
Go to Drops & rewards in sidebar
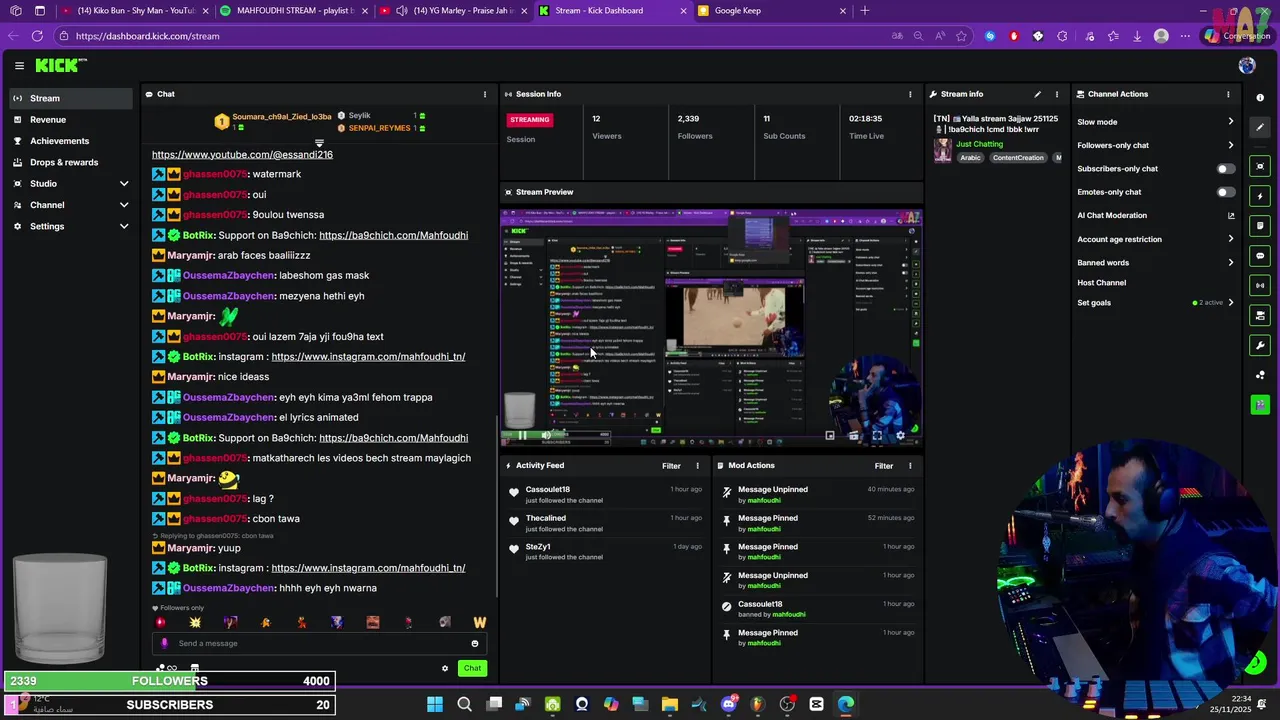[70, 162]
